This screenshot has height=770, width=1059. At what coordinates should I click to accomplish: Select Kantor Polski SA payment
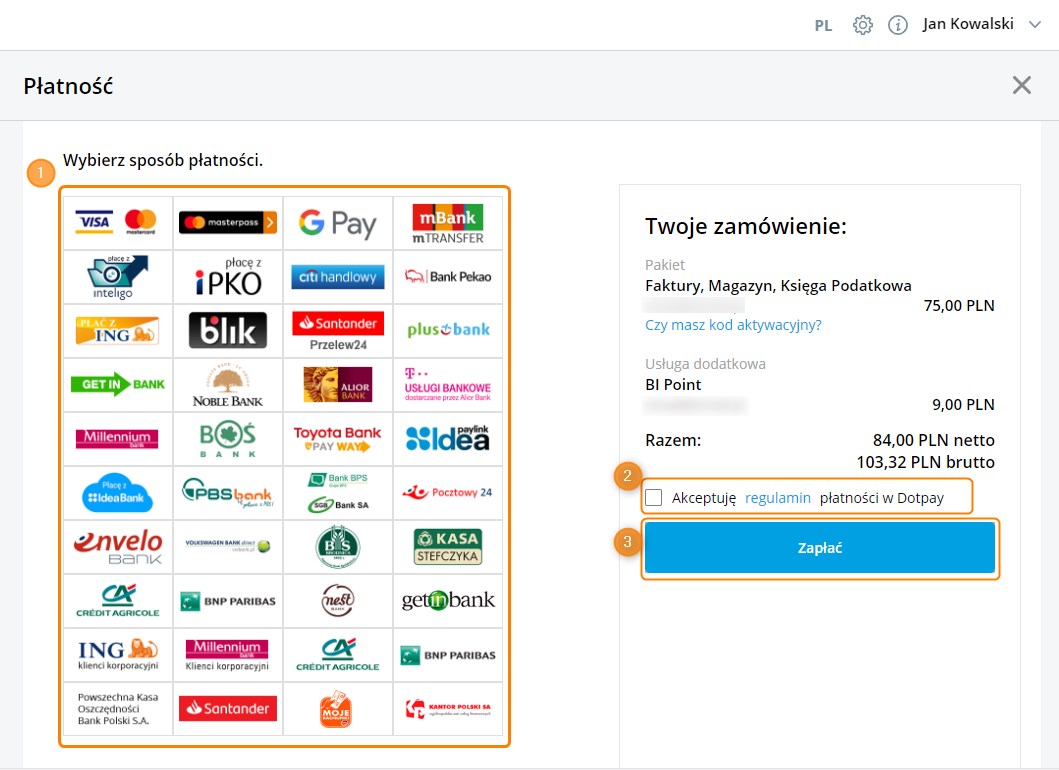click(448, 709)
